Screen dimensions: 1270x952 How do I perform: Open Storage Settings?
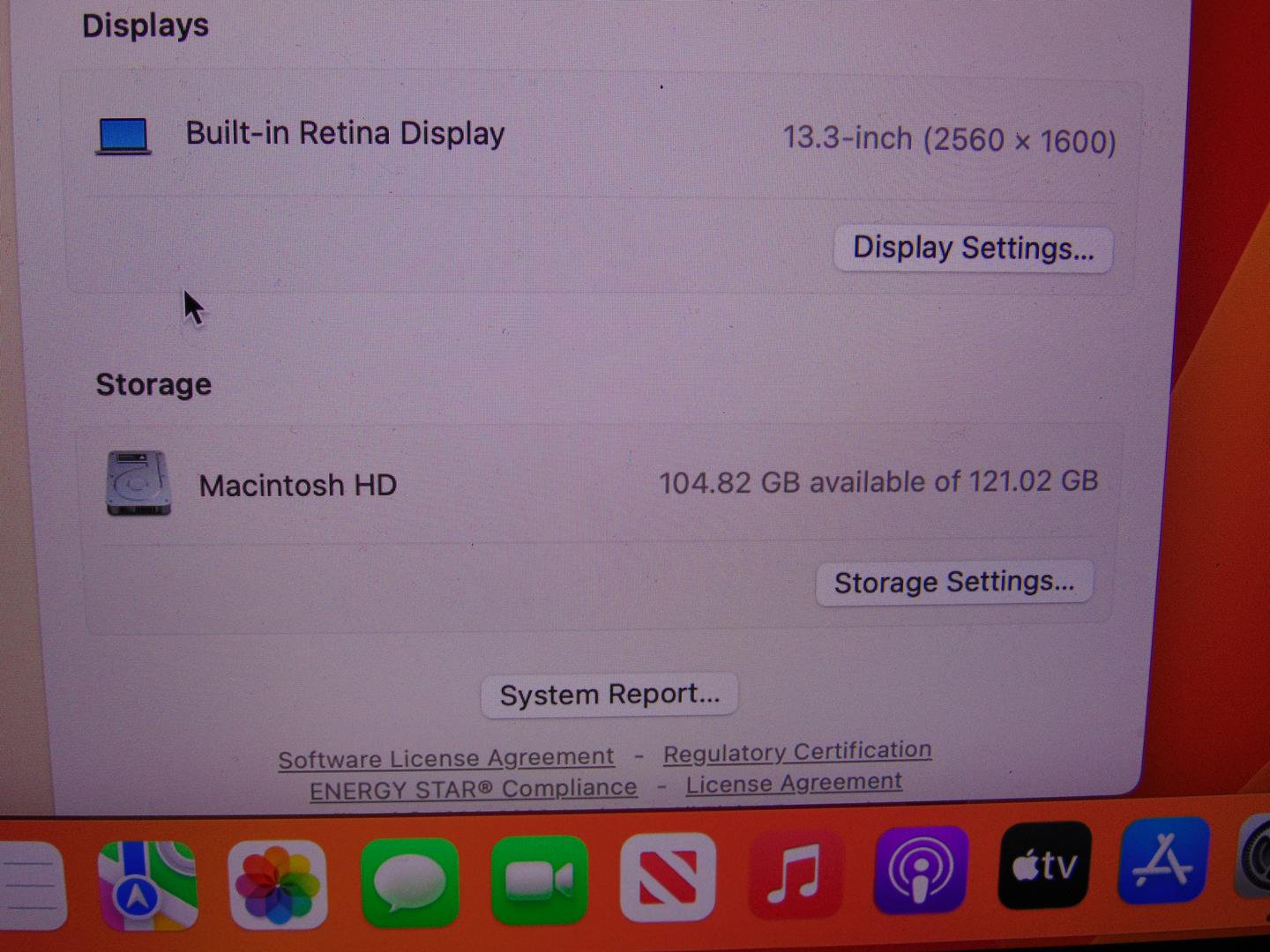[954, 583]
